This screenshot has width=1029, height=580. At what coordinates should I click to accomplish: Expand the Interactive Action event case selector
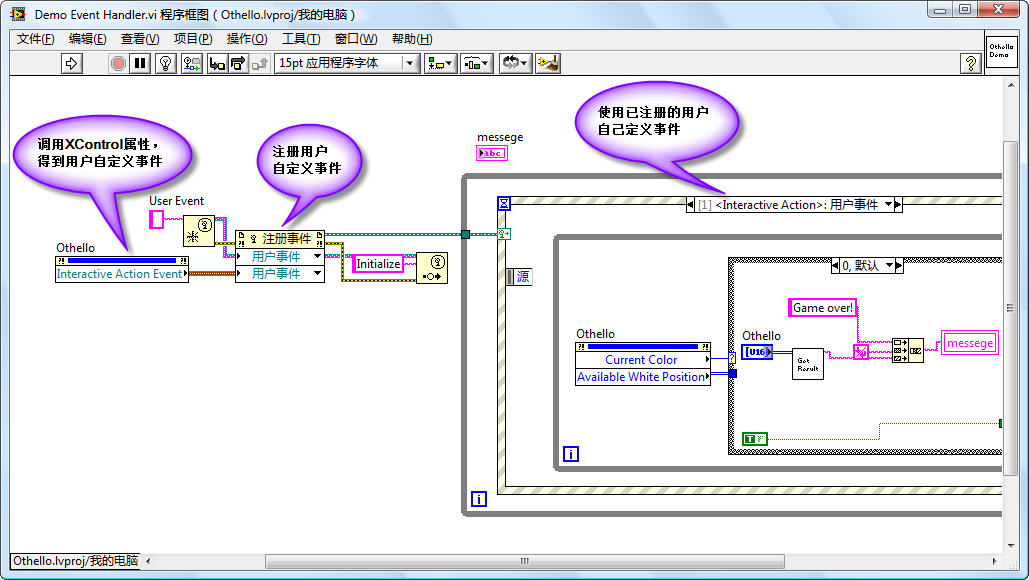click(896, 204)
